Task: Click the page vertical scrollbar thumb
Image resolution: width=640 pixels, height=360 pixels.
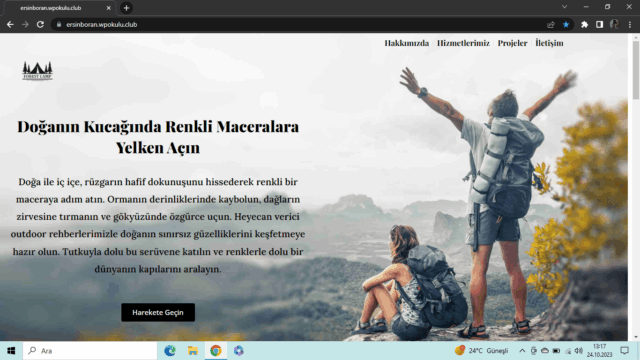Action: [636, 69]
